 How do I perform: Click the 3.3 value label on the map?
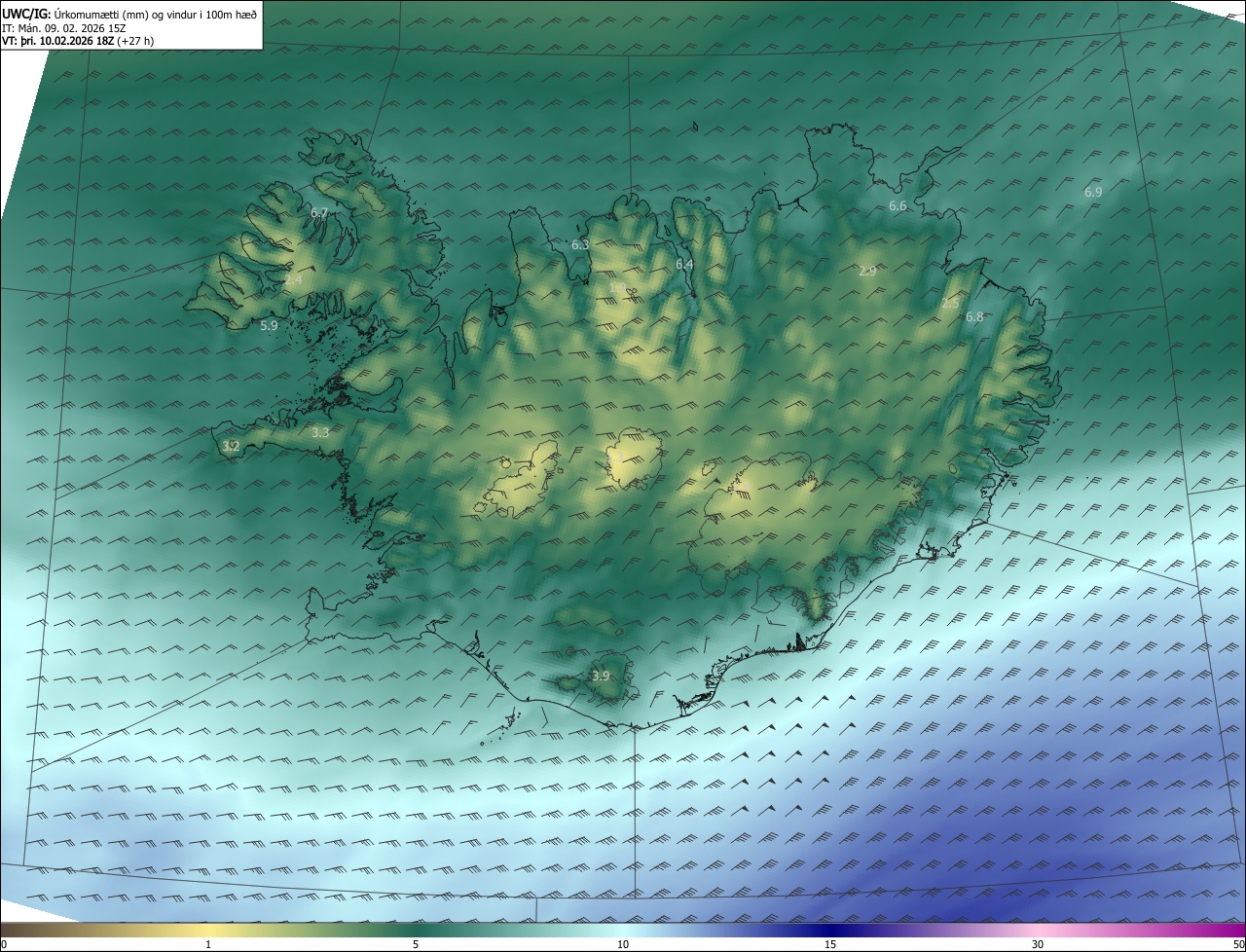click(x=320, y=432)
